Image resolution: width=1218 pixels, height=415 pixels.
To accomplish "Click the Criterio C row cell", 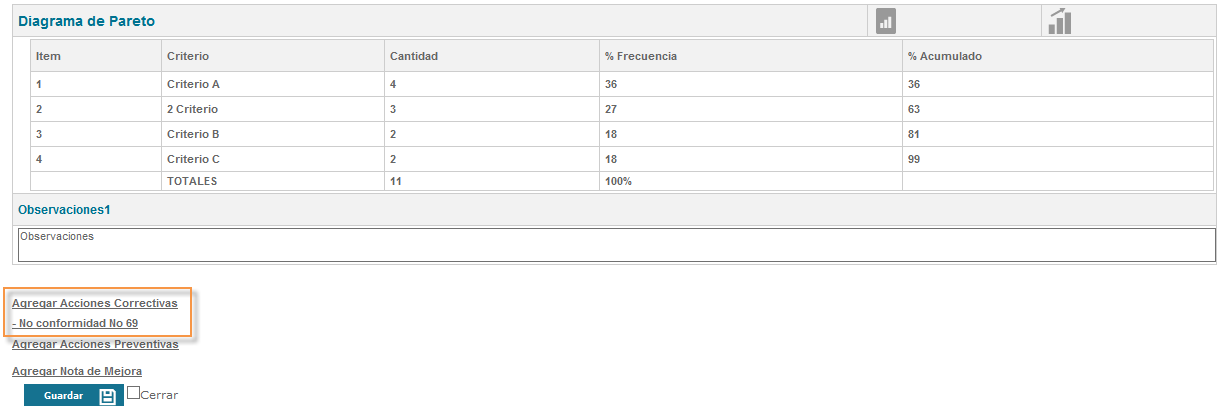I will [x=193, y=159].
